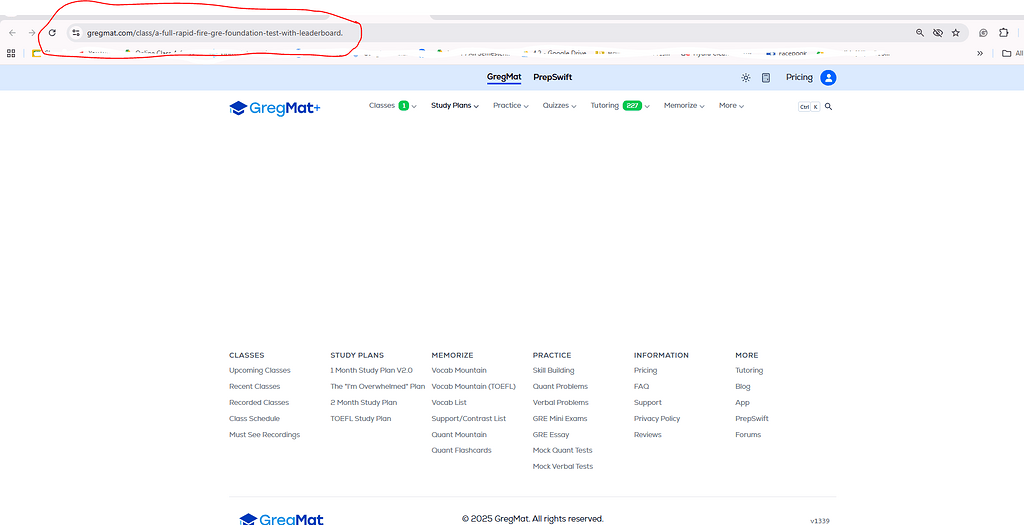
Task: Click the browser zoom magnifier icon
Action: pos(920,33)
